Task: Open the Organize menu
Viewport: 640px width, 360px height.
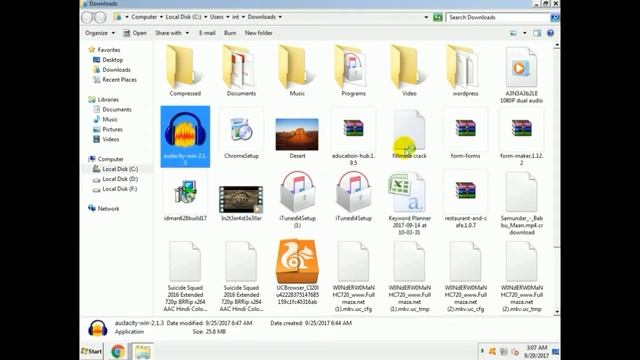Action: (x=100, y=33)
